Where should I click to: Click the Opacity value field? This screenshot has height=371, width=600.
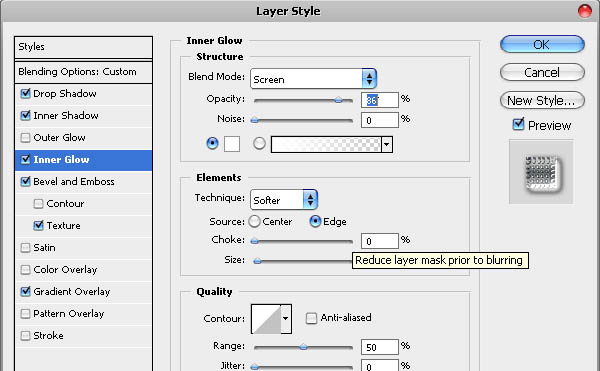(x=380, y=100)
